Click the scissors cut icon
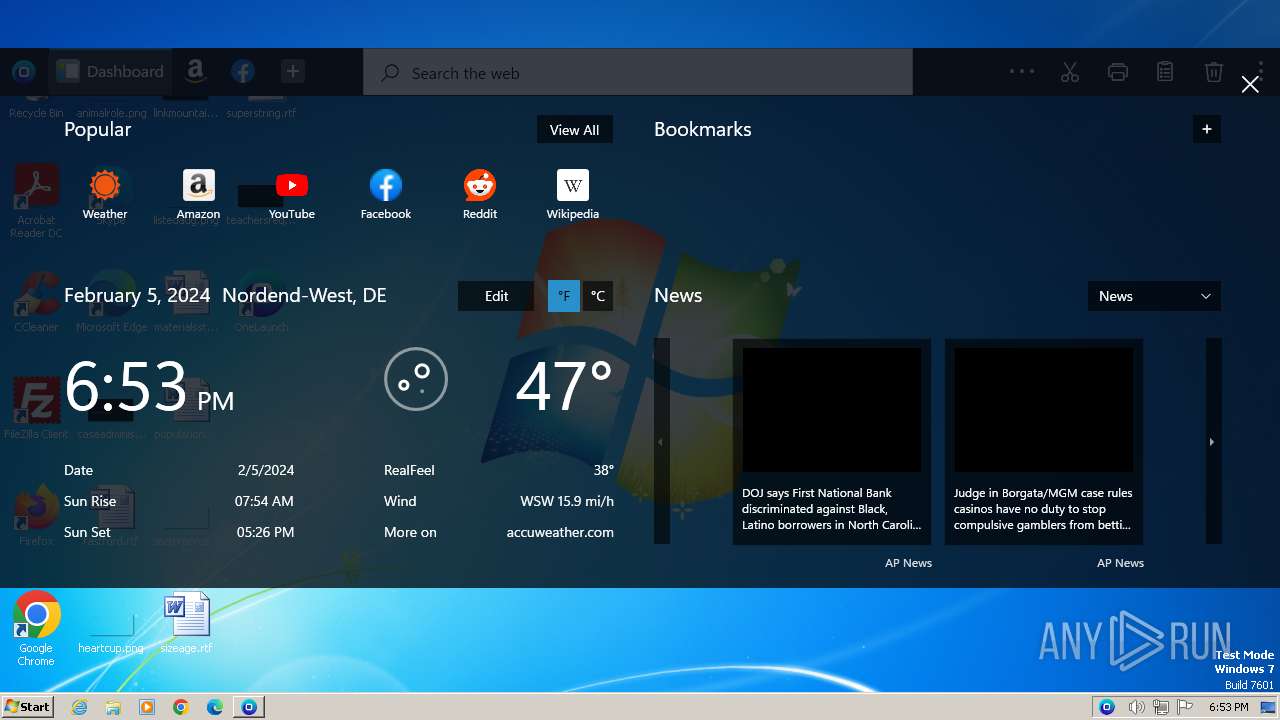1280x720 pixels. click(x=1070, y=72)
